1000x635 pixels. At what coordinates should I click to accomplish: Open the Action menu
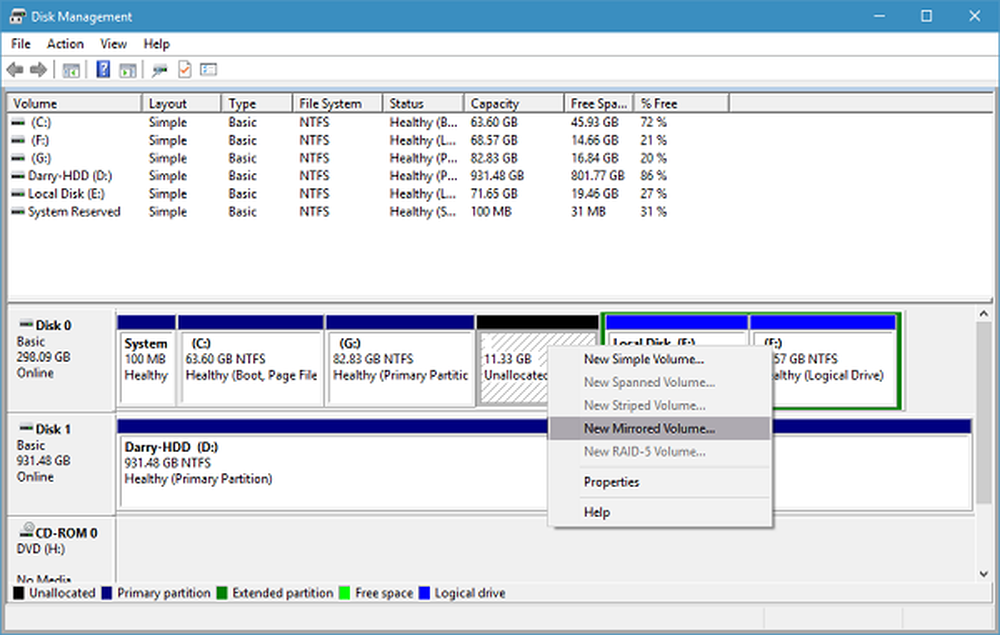[x=64, y=43]
